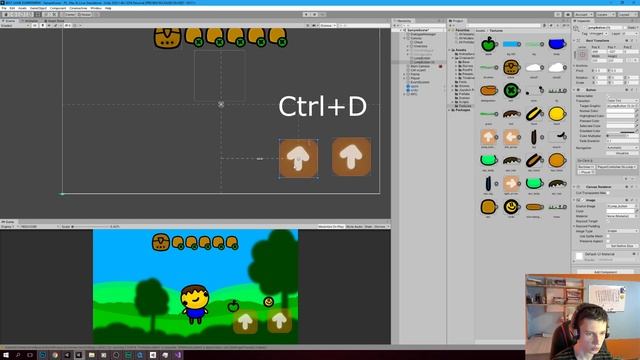The width and height of the screenshot is (640, 360).
Task: Click the Add Component button
Action: pyautogui.click(x=605, y=272)
